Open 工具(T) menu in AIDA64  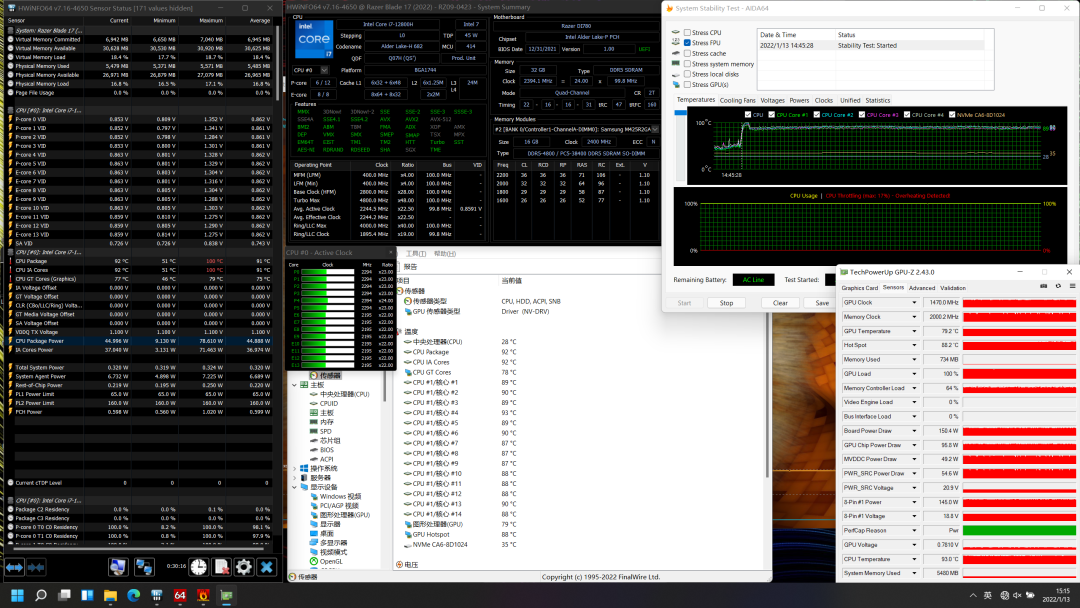[416, 254]
